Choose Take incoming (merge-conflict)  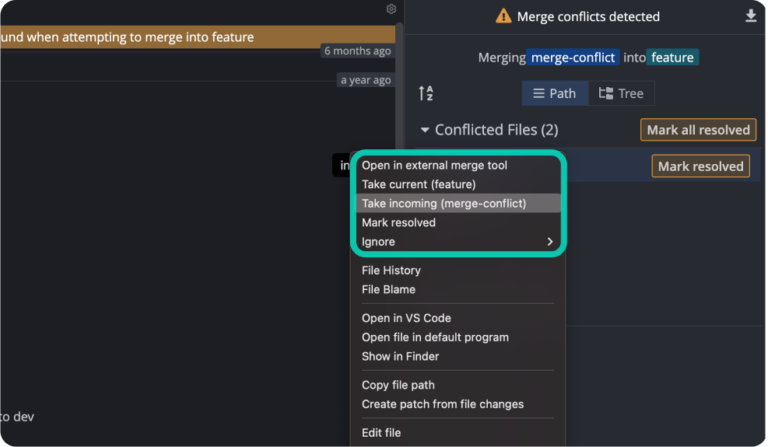(443, 203)
